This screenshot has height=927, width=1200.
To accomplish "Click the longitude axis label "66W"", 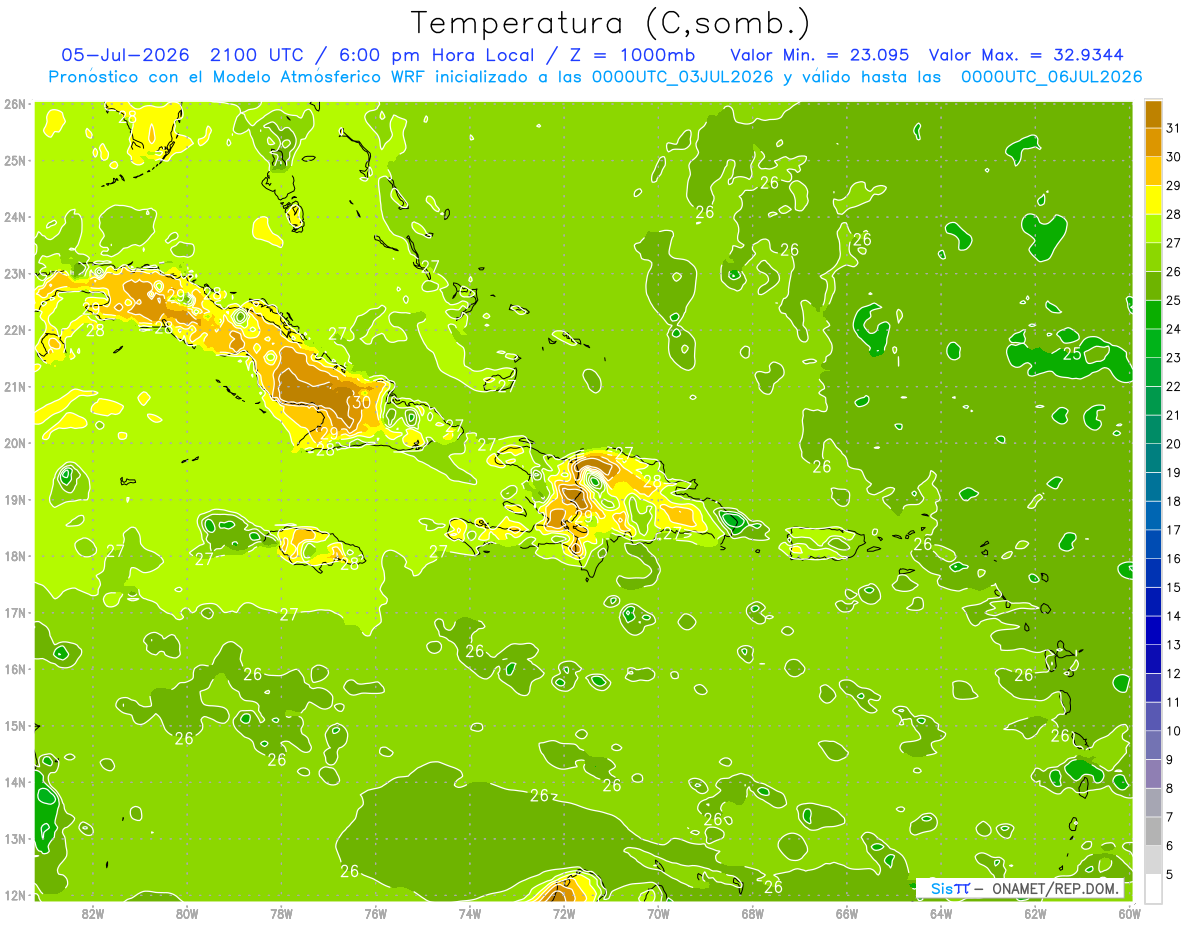I will (x=846, y=912).
